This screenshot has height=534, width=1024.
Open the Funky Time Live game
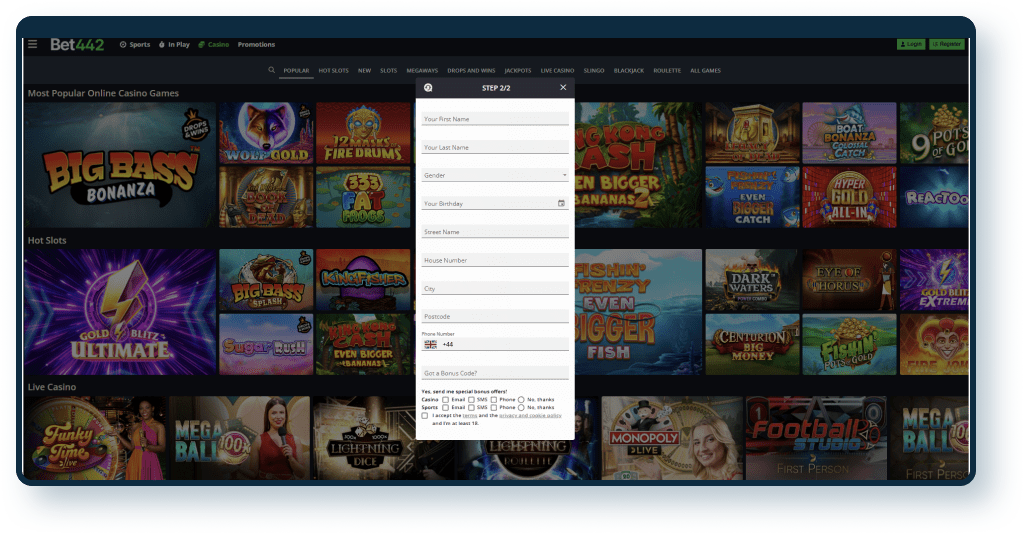[x=95, y=438]
